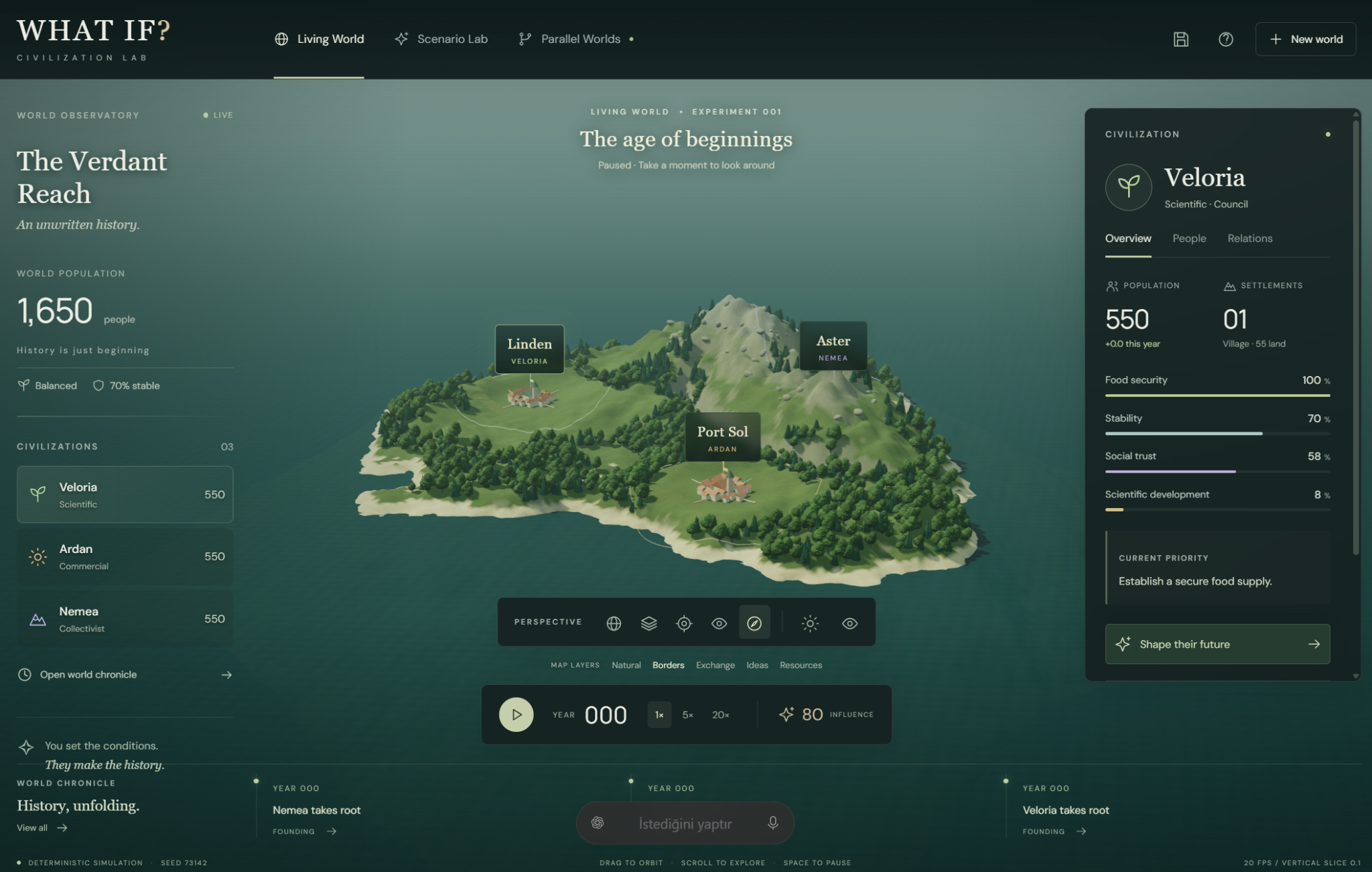Set simulation speed to 20x

721,714
